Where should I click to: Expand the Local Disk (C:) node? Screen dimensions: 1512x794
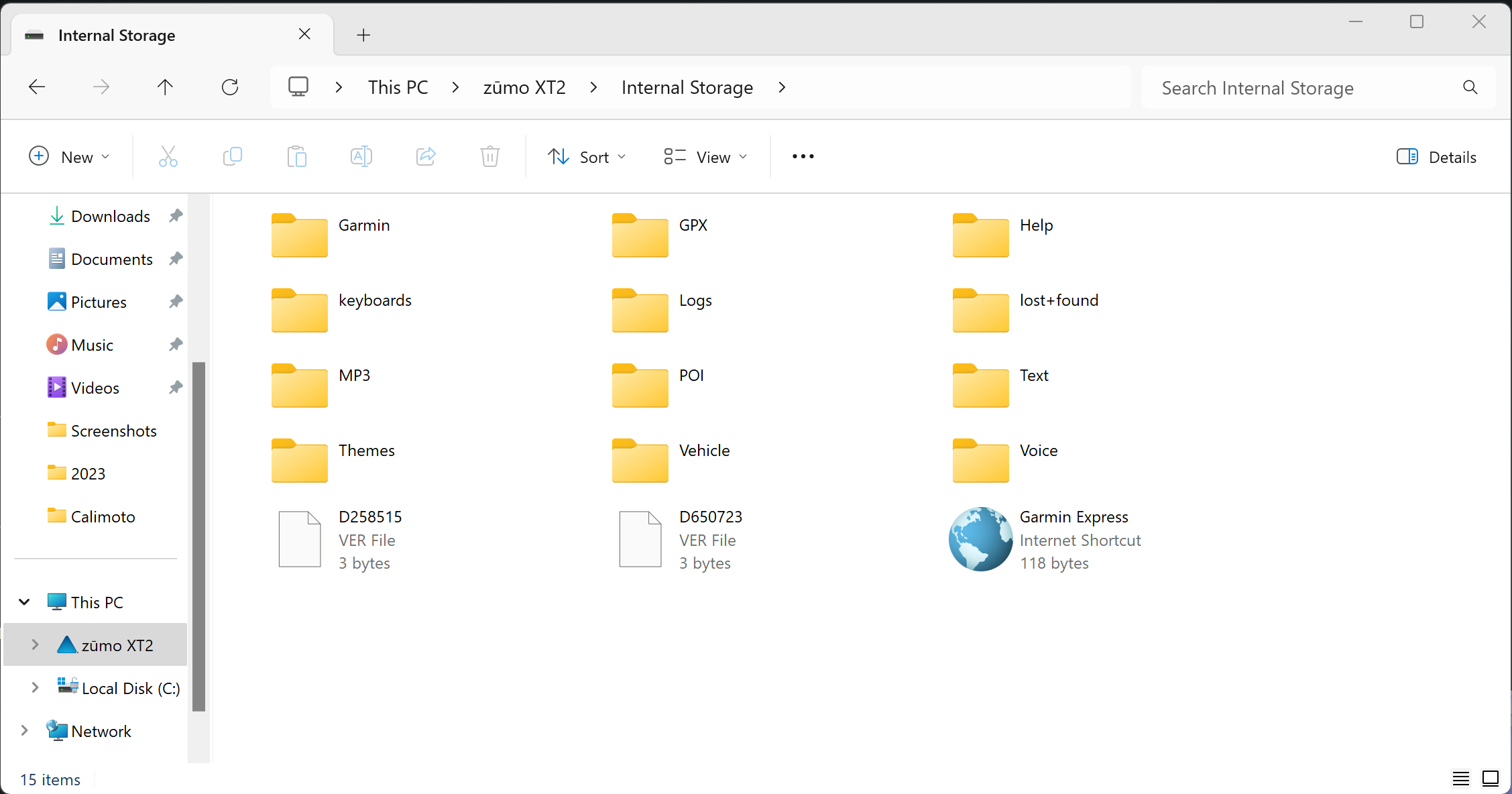click(35, 688)
